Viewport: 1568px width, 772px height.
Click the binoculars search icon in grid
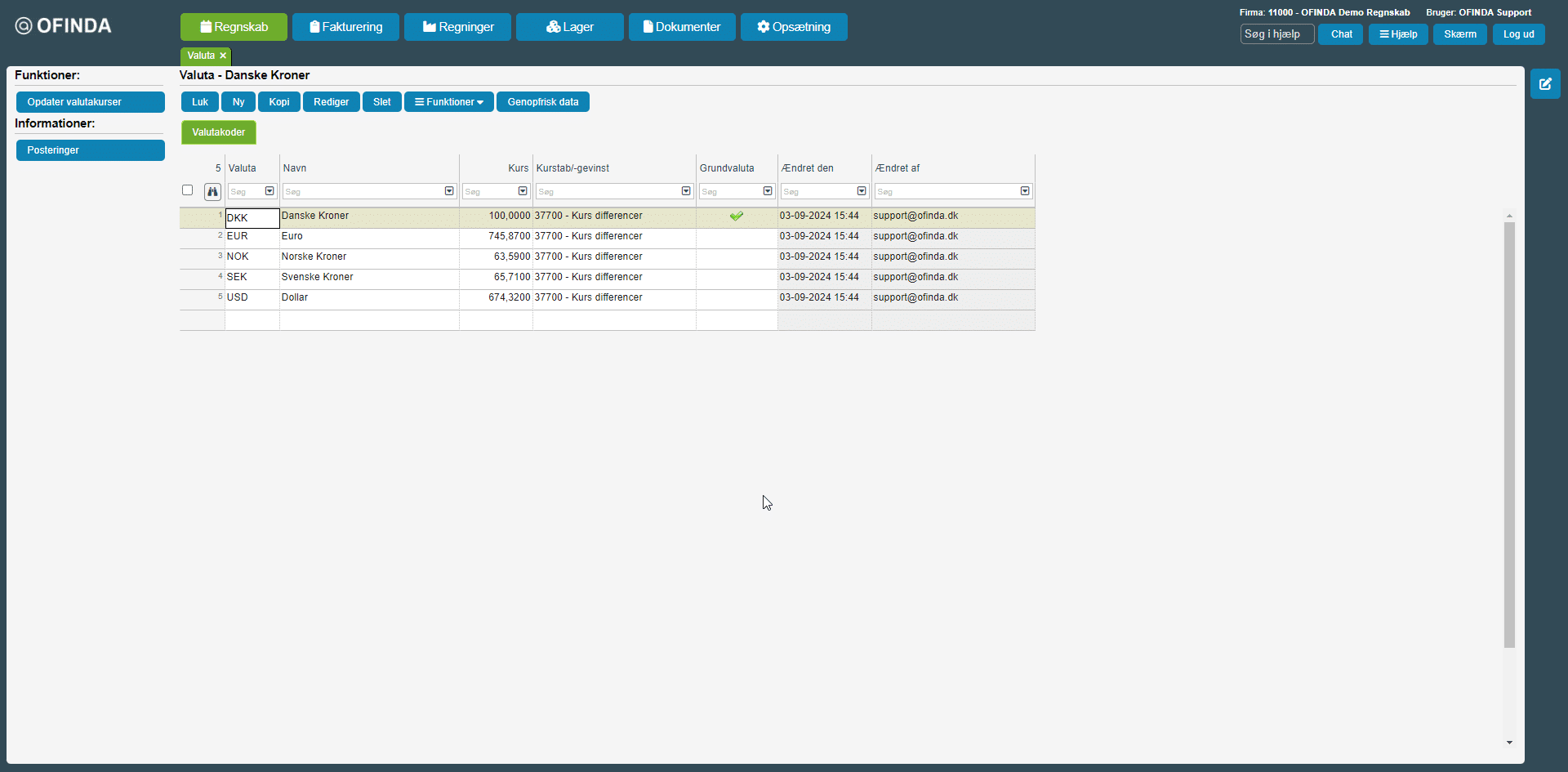click(x=212, y=192)
